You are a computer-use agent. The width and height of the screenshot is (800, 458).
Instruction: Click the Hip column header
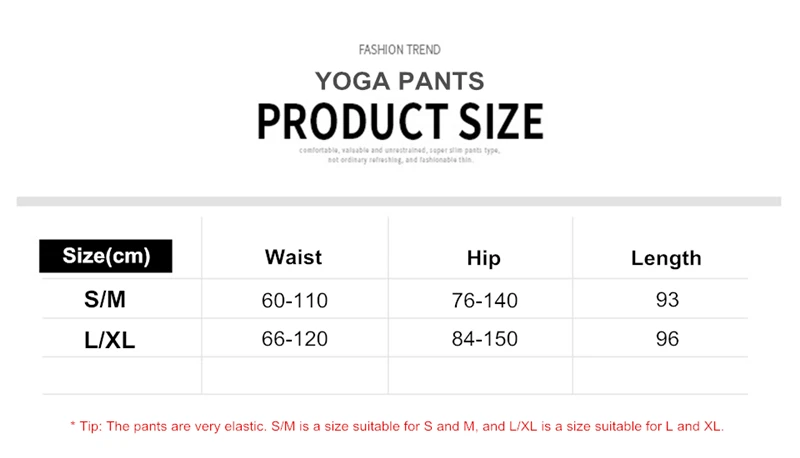point(483,259)
